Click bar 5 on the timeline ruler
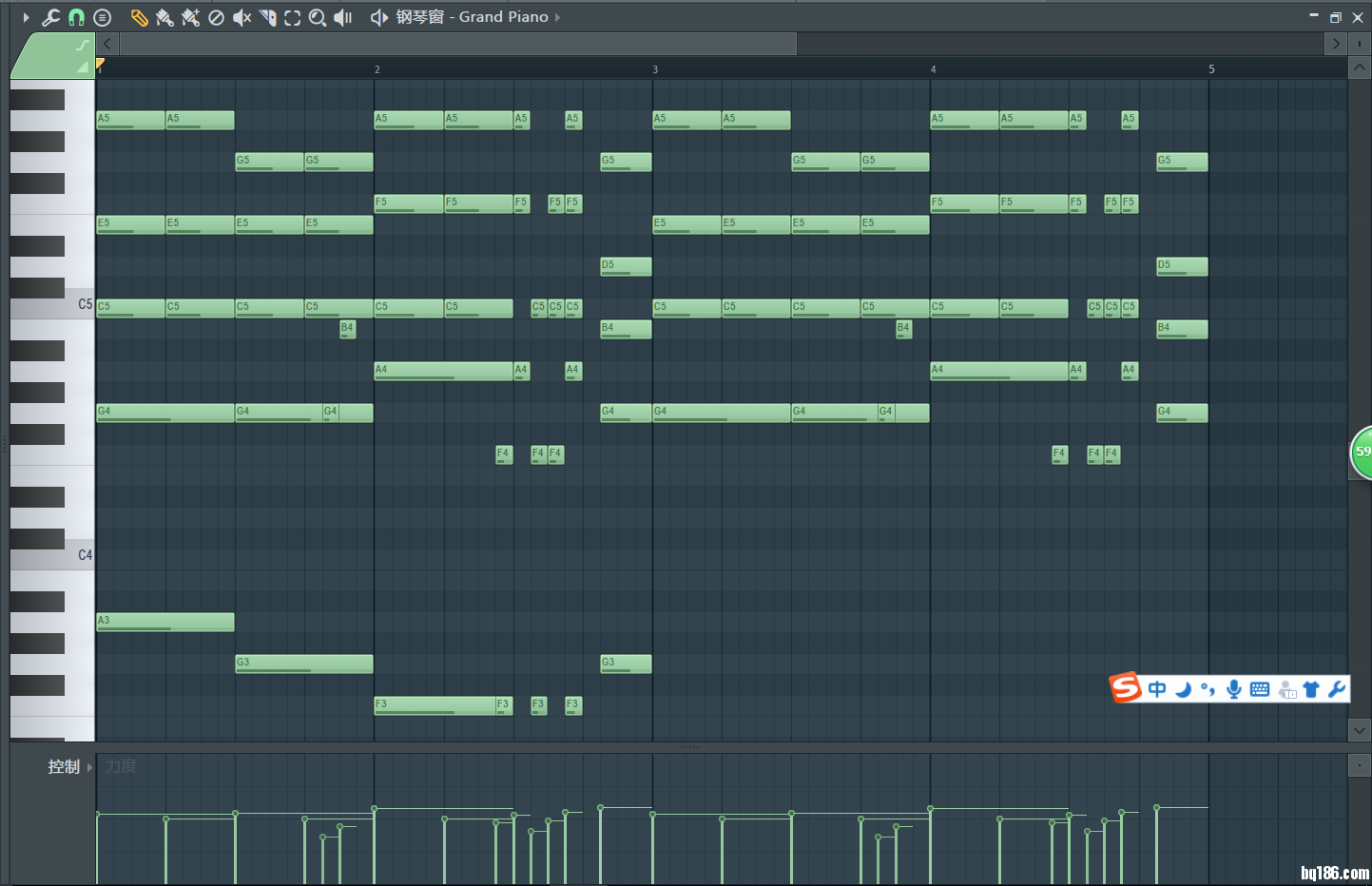This screenshot has height=886, width=1372. (1211, 69)
